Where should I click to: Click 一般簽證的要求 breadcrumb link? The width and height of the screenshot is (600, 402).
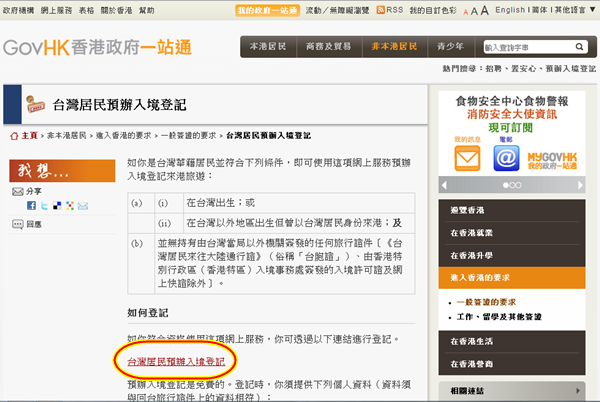pyautogui.click(x=189, y=136)
